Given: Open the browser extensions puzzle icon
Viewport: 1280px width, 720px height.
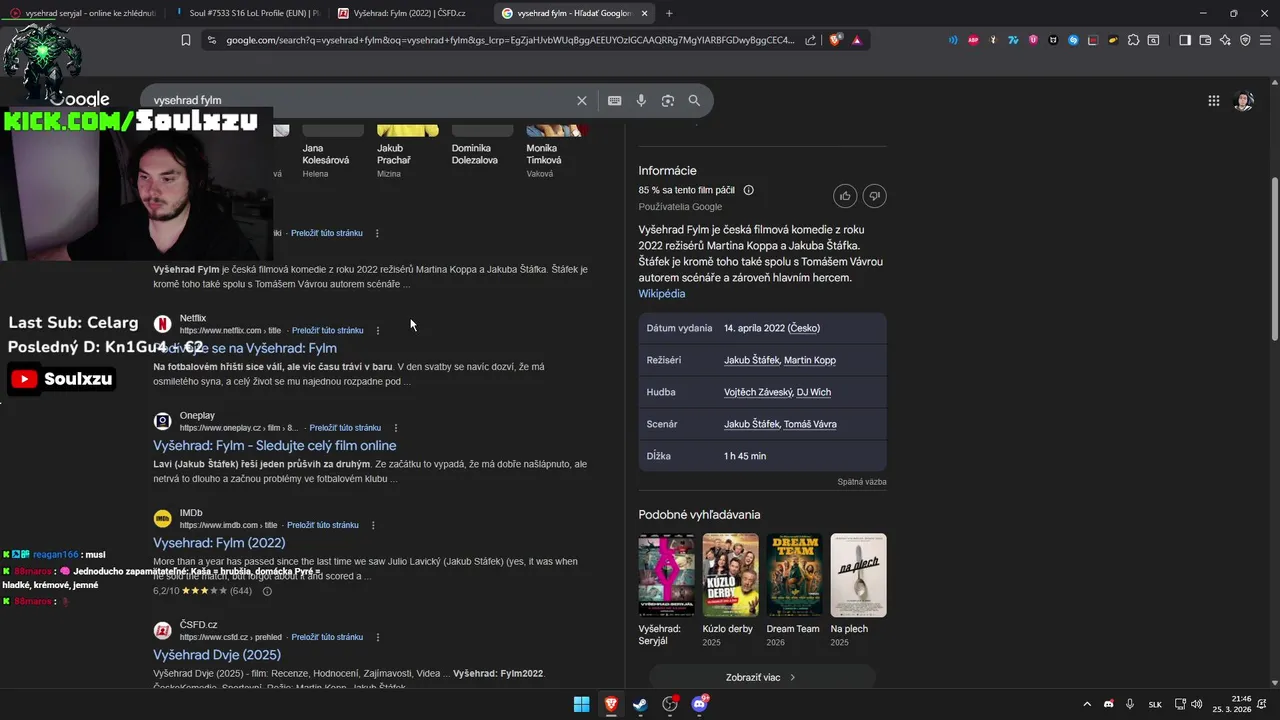Looking at the screenshot, I should 1133,40.
